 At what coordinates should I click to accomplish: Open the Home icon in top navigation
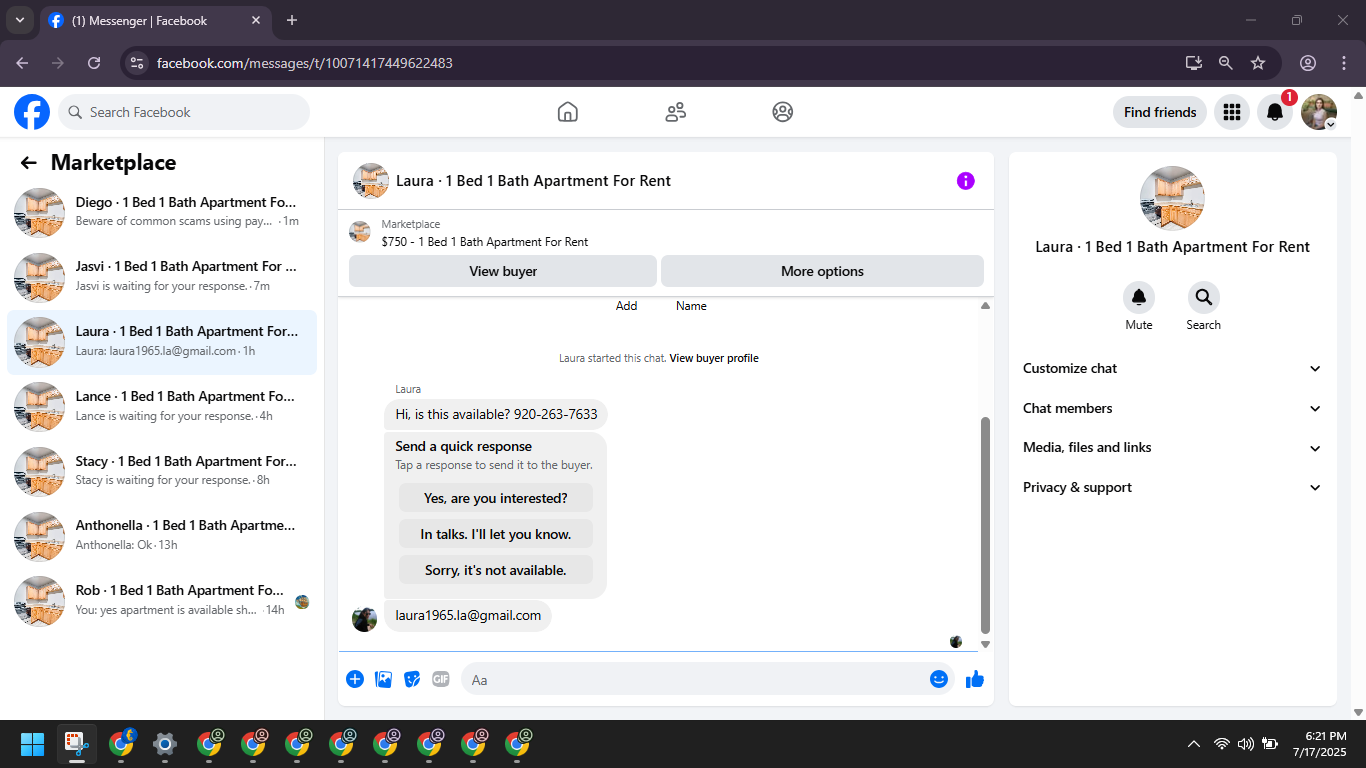pyautogui.click(x=568, y=112)
